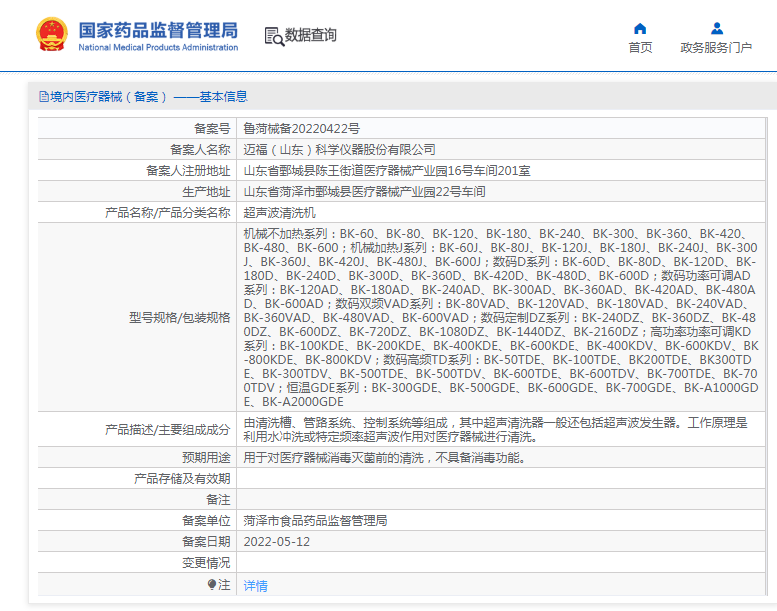Click the 变更情况 row label

[206, 562]
